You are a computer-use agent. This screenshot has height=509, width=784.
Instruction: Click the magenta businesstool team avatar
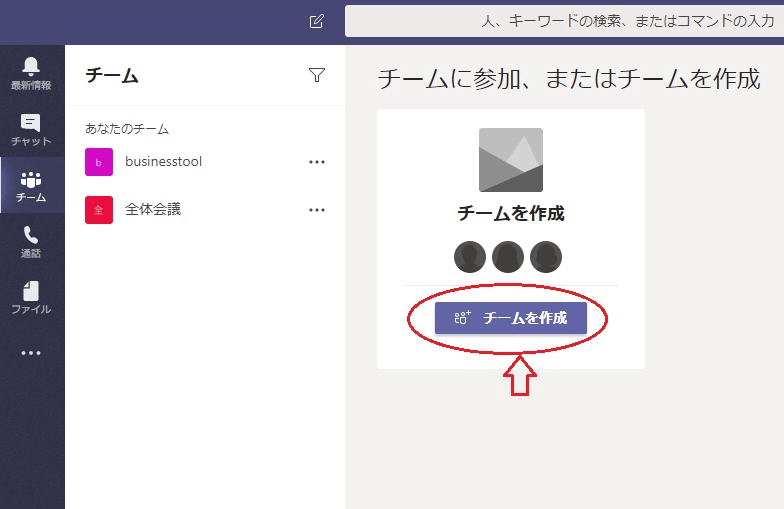99,162
